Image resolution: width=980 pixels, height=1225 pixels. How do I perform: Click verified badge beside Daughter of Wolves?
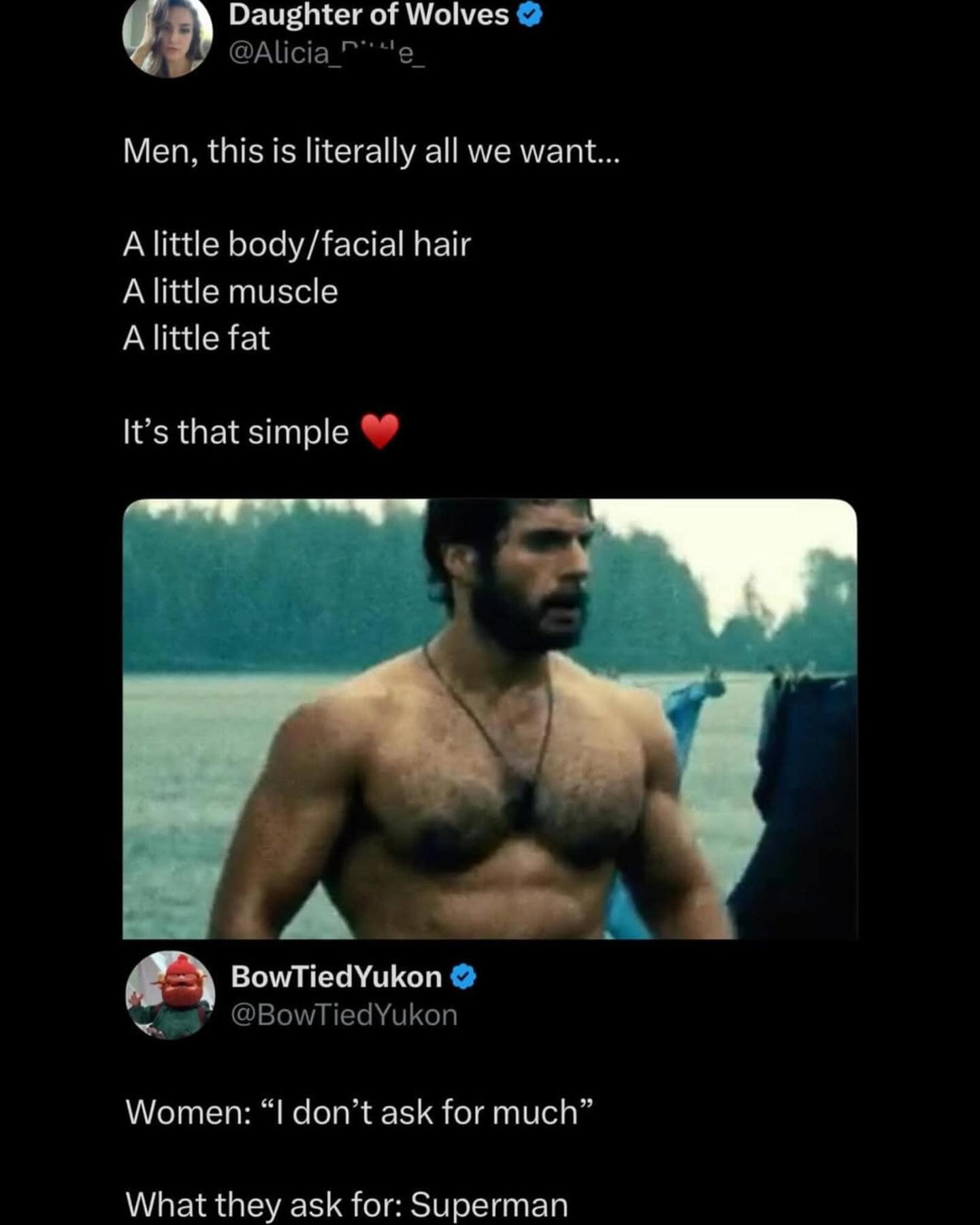pyautogui.click(x=530, y=16)
